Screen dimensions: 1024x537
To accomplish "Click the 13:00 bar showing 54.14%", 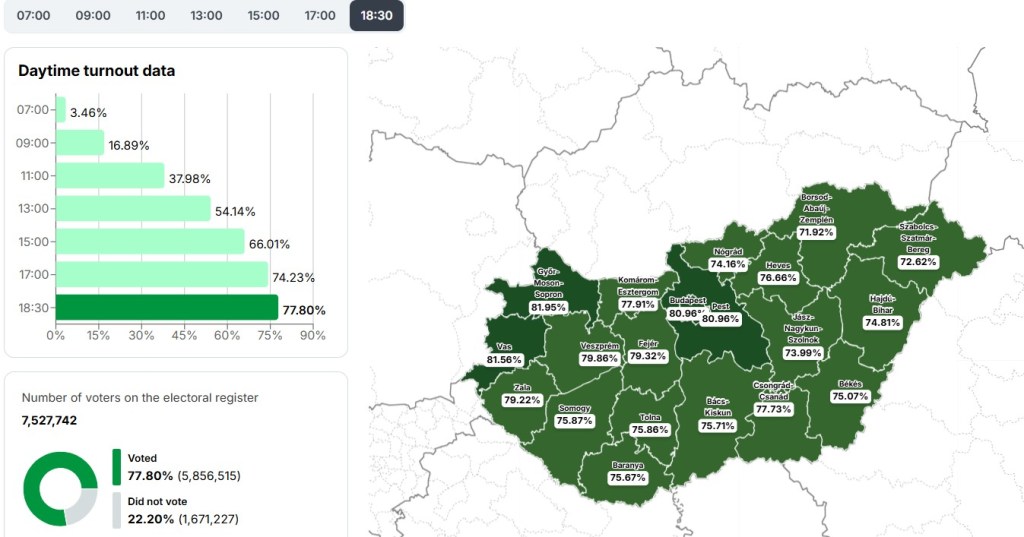I will coord(133,209).
